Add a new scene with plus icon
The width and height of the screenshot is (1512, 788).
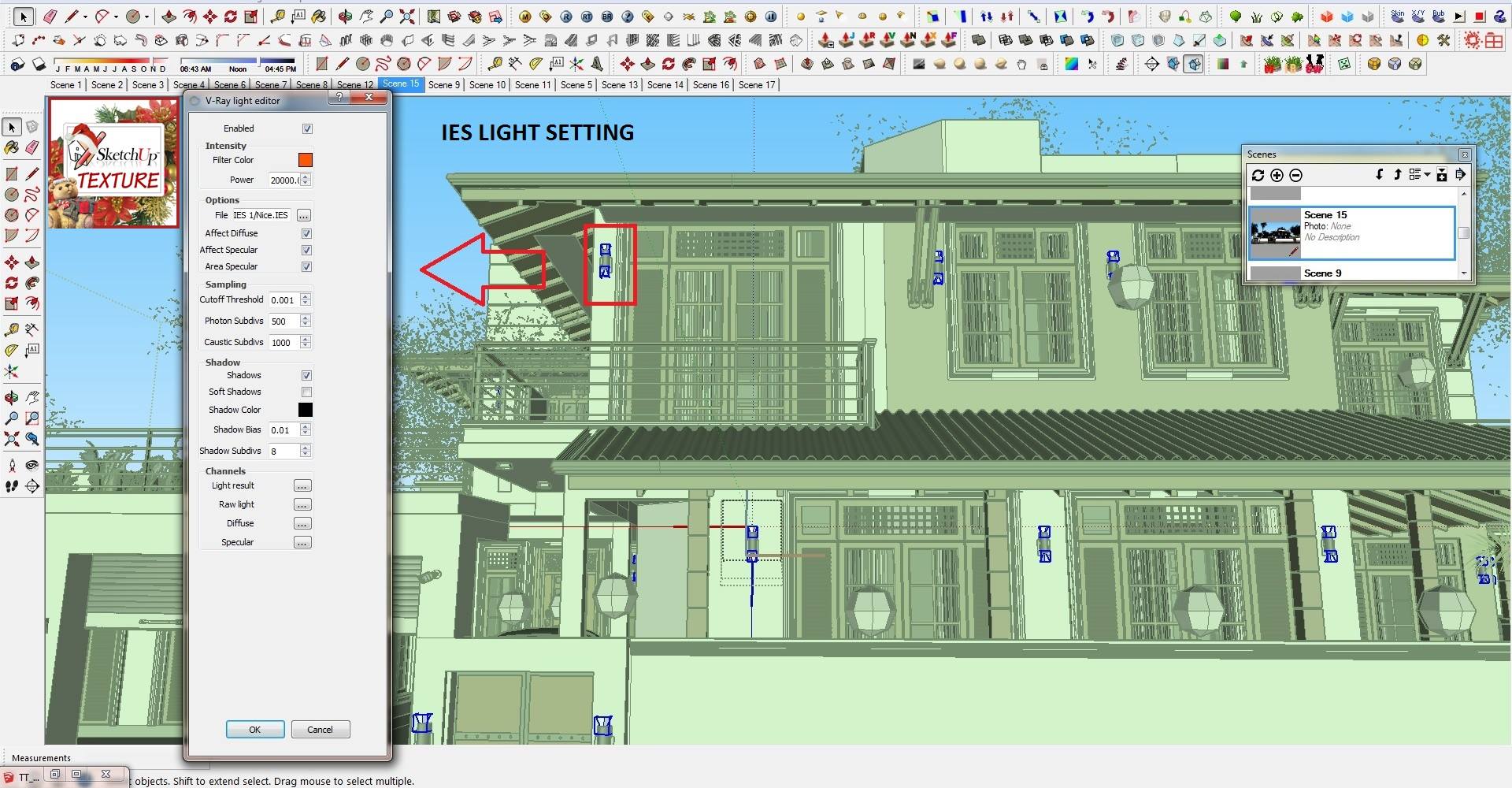[1277, 175]
